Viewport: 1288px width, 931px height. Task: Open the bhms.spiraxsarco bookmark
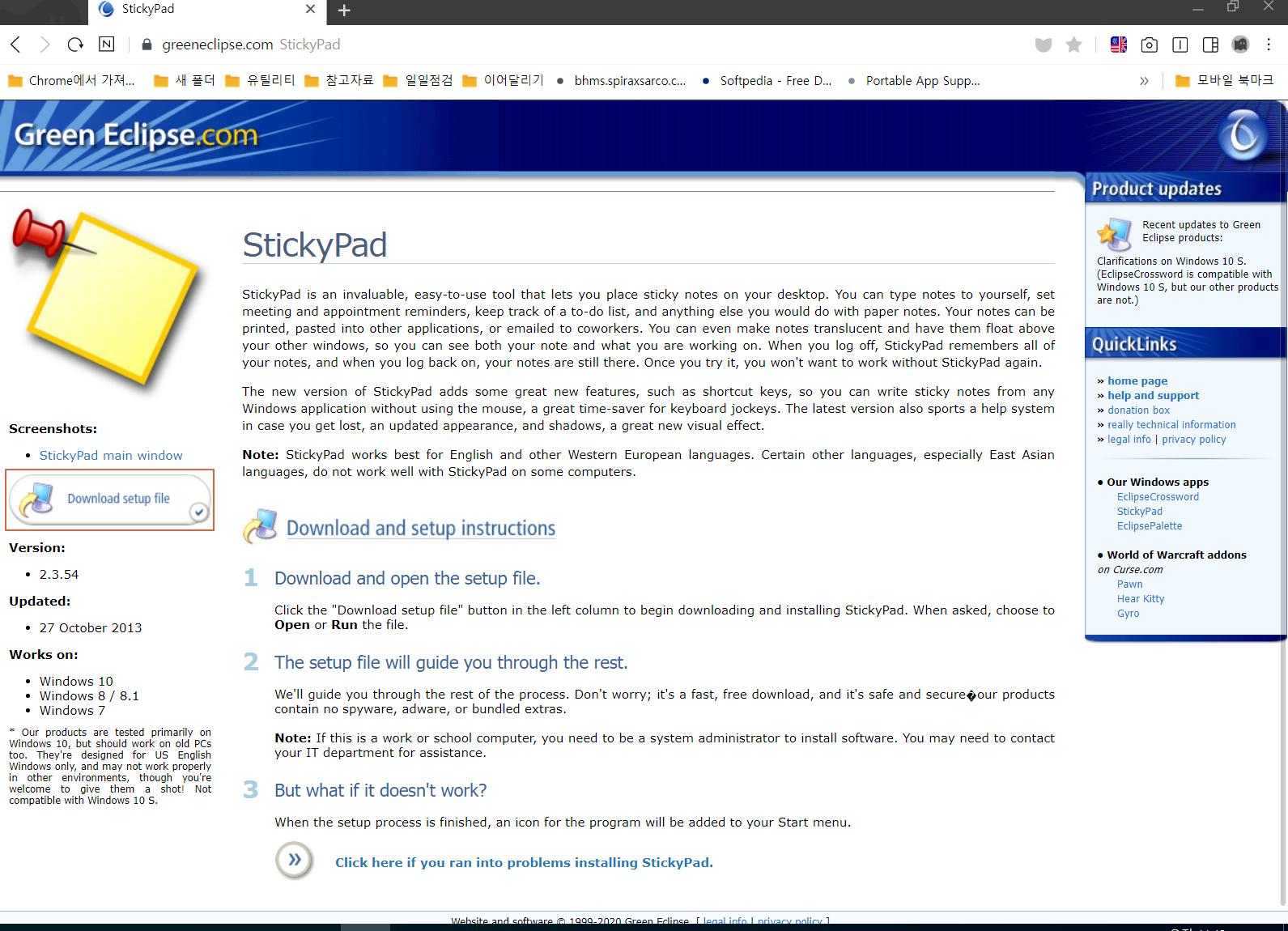click(x=621, y=80)
